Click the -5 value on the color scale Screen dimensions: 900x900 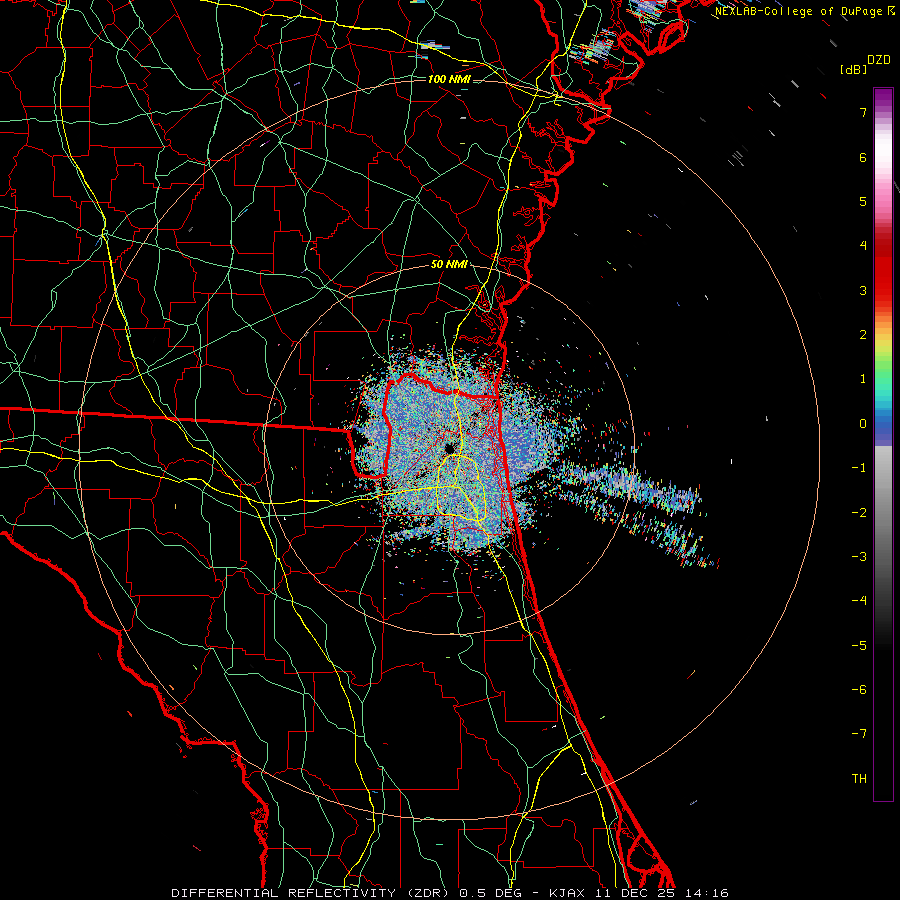tap(859, 645)
